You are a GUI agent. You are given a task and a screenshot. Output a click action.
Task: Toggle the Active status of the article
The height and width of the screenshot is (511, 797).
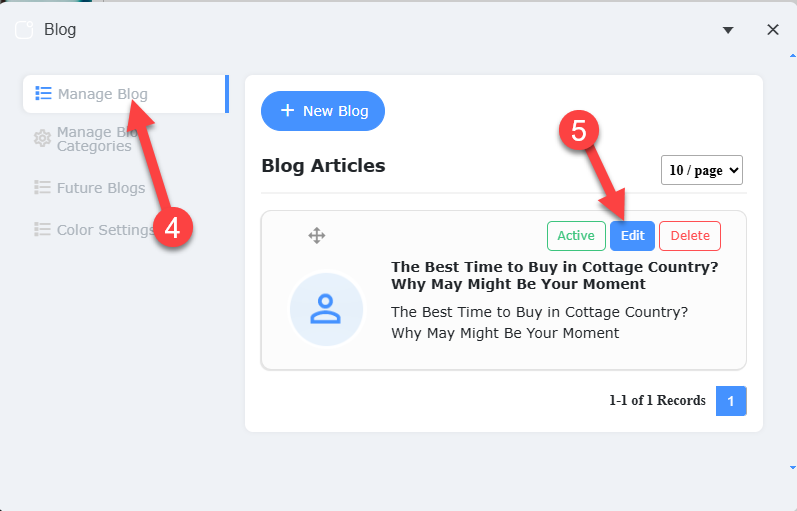pos(576,236)
